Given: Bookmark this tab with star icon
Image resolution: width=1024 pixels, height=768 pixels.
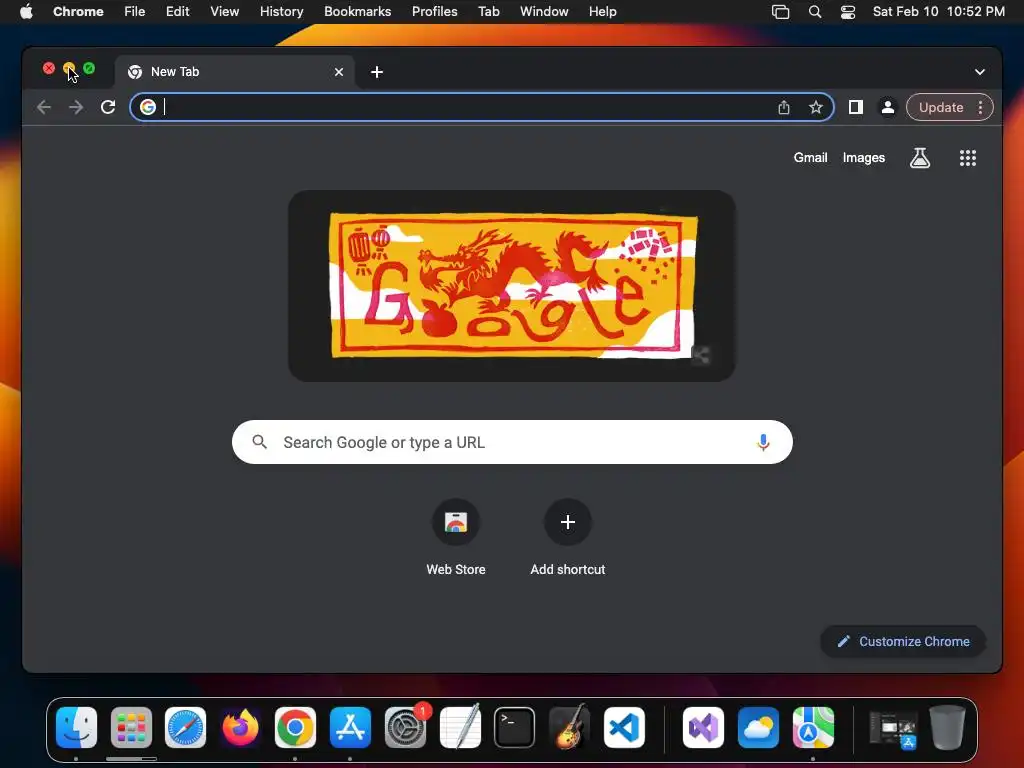Looking at the screenshot, I should click(816, 107).
